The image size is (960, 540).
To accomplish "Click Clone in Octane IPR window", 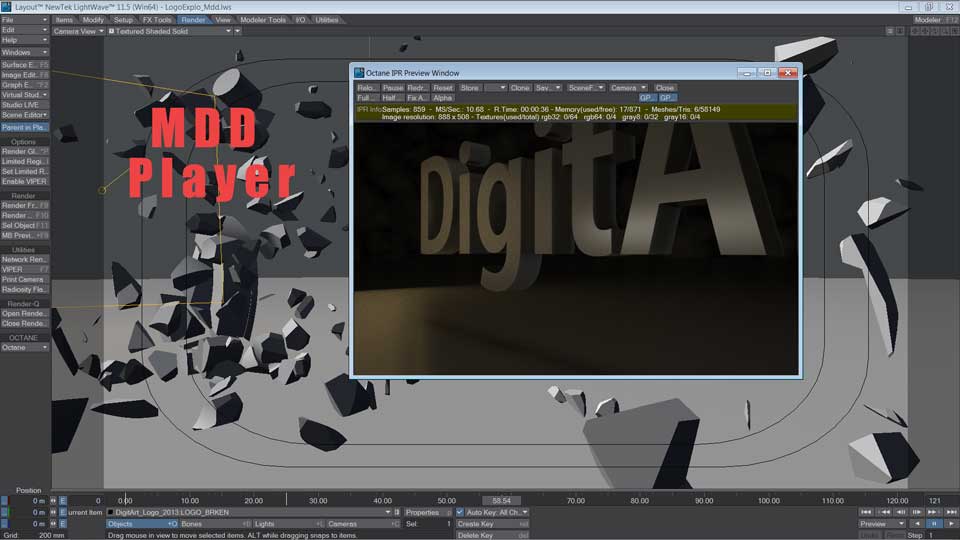I will pyautogui.click(x=520, y=88).
